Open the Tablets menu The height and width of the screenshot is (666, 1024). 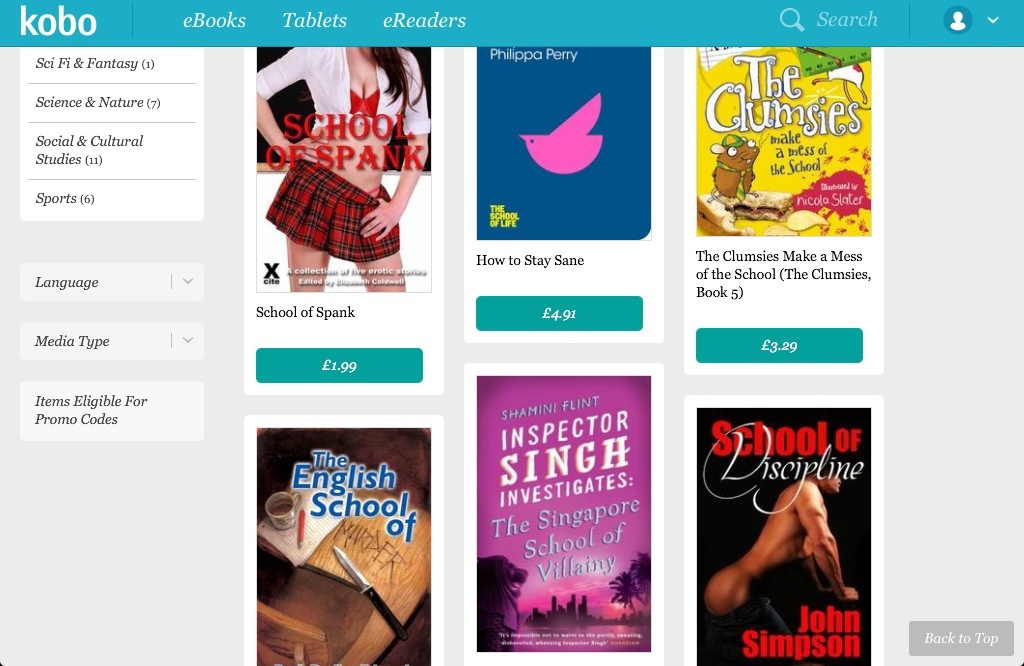pos(314,20)
